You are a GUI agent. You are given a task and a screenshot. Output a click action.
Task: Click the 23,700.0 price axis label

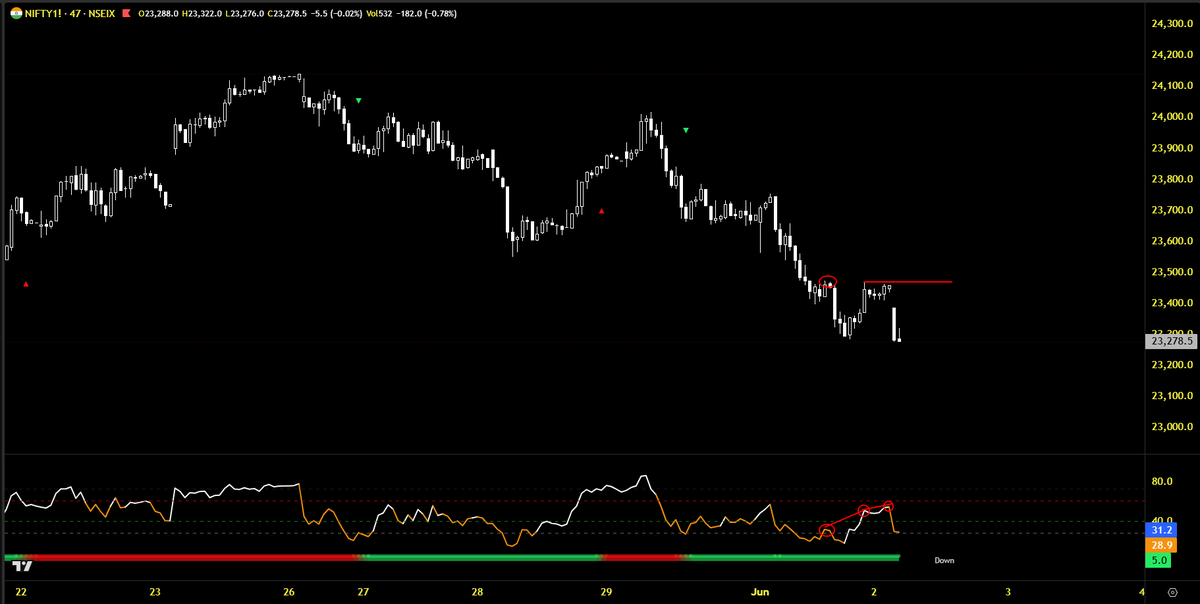tap(1174, 210)
